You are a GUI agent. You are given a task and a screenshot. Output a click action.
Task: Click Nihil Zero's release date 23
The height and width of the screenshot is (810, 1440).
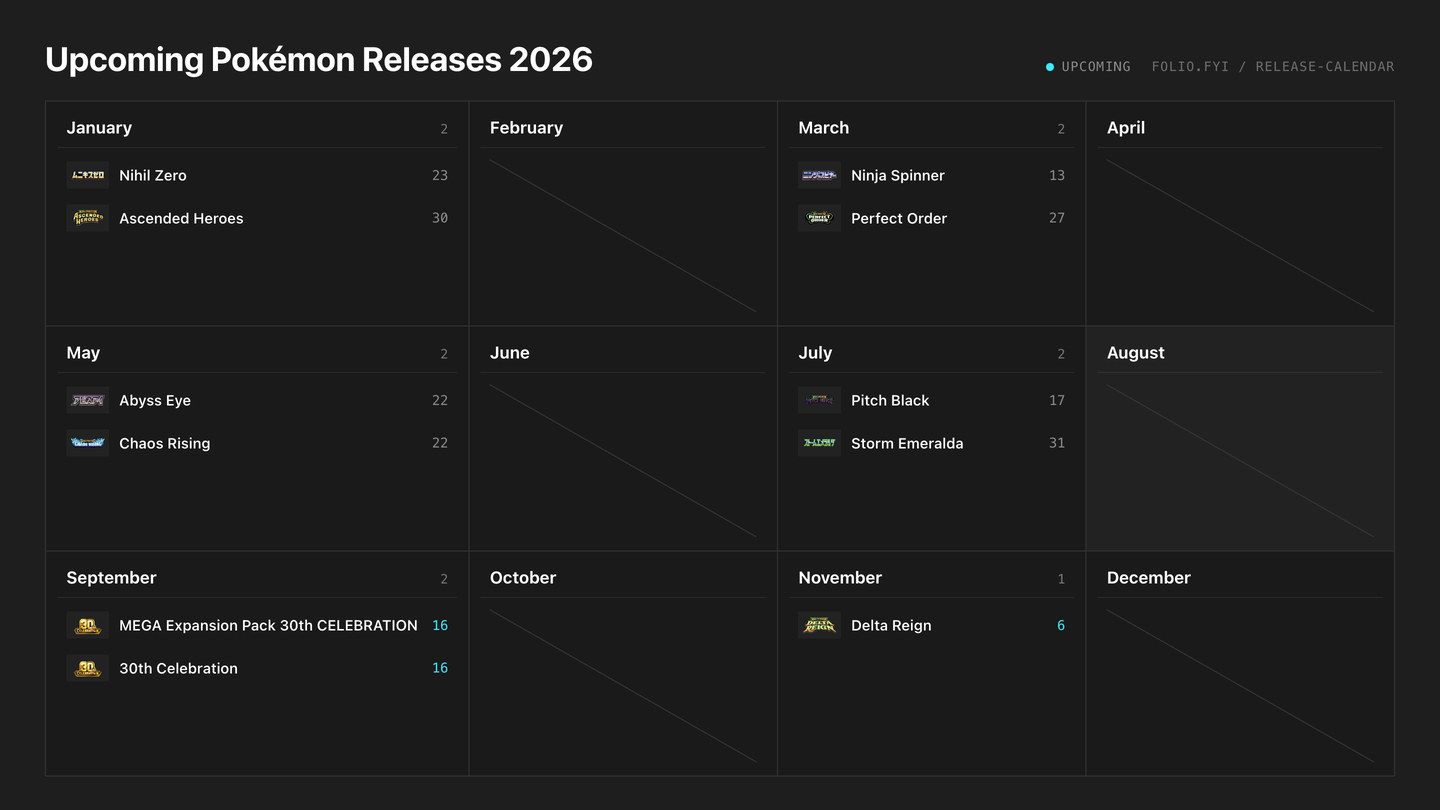[x=440, y=175]
